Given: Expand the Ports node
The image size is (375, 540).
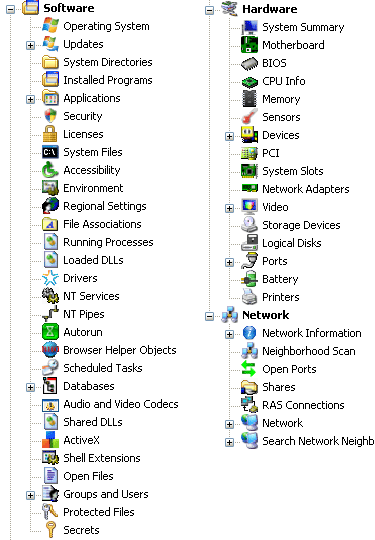Looking at the screenshot, I should click(x=229, y=262).
